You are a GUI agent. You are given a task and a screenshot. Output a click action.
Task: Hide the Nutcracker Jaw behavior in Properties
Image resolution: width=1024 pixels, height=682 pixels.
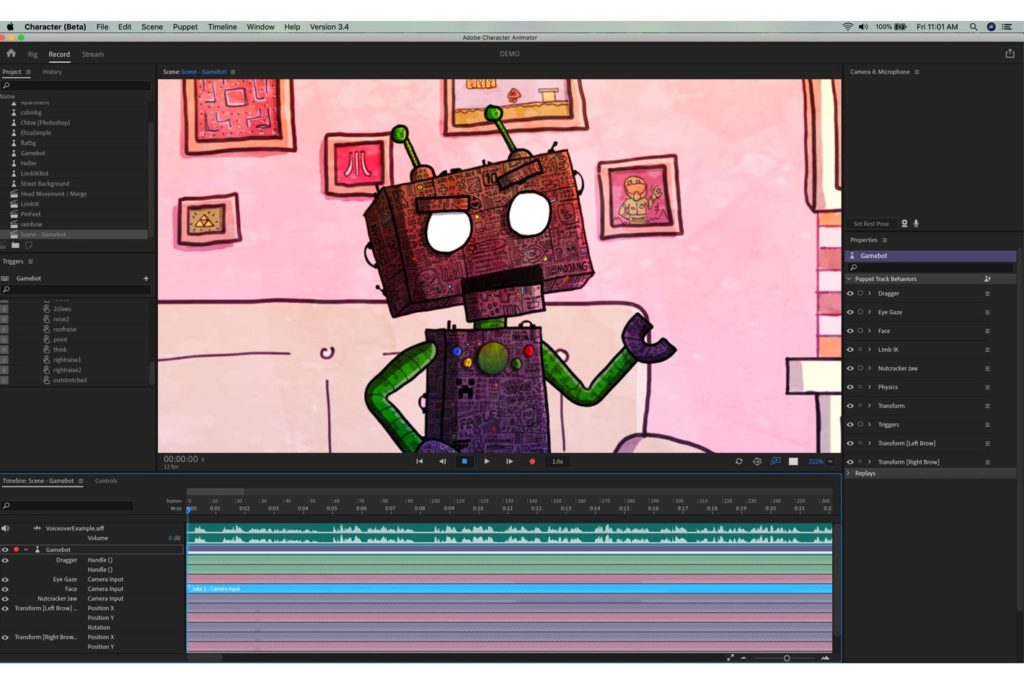[850, 368]
